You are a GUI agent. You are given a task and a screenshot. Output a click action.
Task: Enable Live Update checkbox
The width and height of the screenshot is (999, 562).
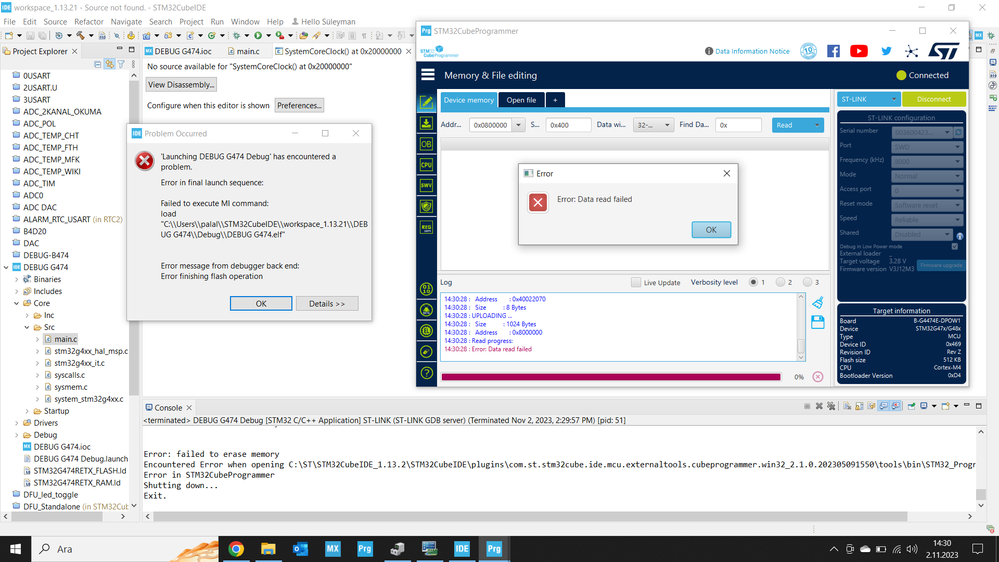point(636,282)
